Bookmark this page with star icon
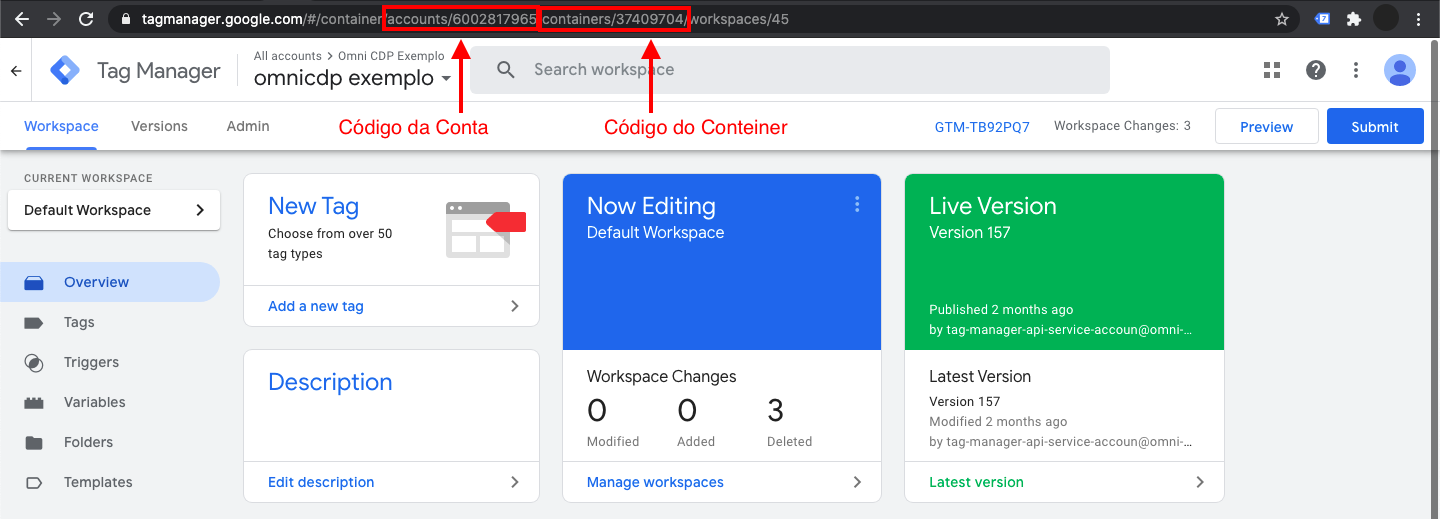The width and height of the screenshot is (1440, 519). pos(1282,19)
